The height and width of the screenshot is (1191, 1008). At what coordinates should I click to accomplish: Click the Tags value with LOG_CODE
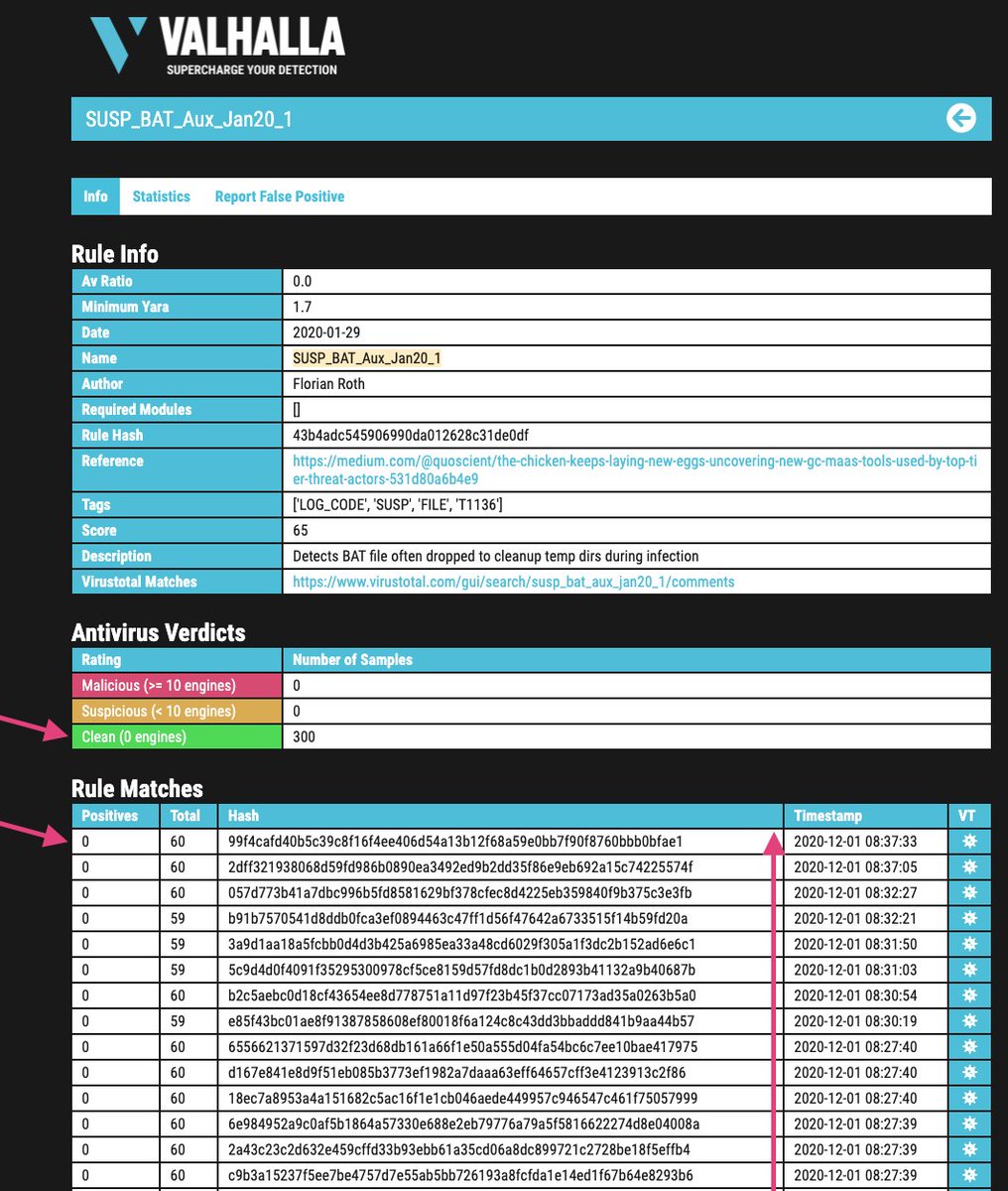point(398,505)
